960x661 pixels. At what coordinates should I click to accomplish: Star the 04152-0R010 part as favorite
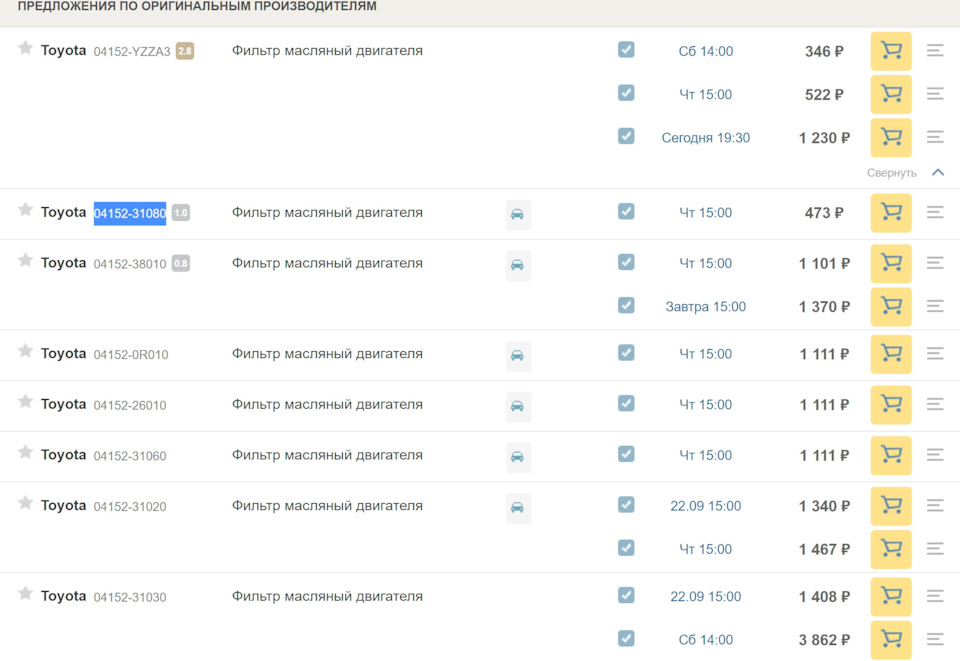pyautogui.click(x=25, y=351)
